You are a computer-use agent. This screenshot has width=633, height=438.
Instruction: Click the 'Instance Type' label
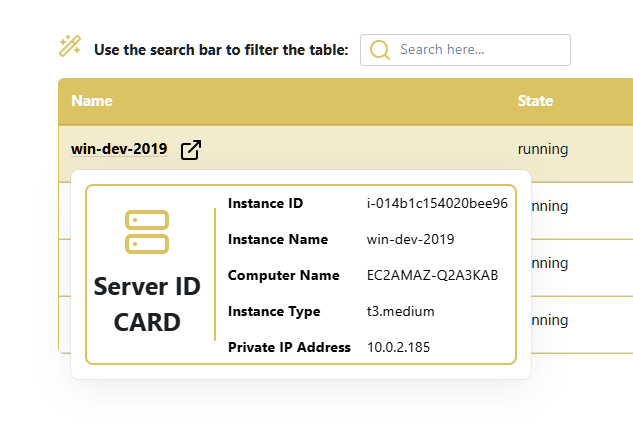coord(274,312)
